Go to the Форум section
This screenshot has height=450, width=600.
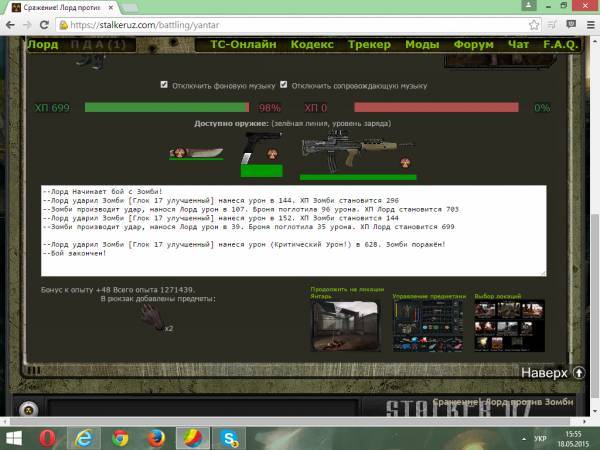click(x=474, y=45)
